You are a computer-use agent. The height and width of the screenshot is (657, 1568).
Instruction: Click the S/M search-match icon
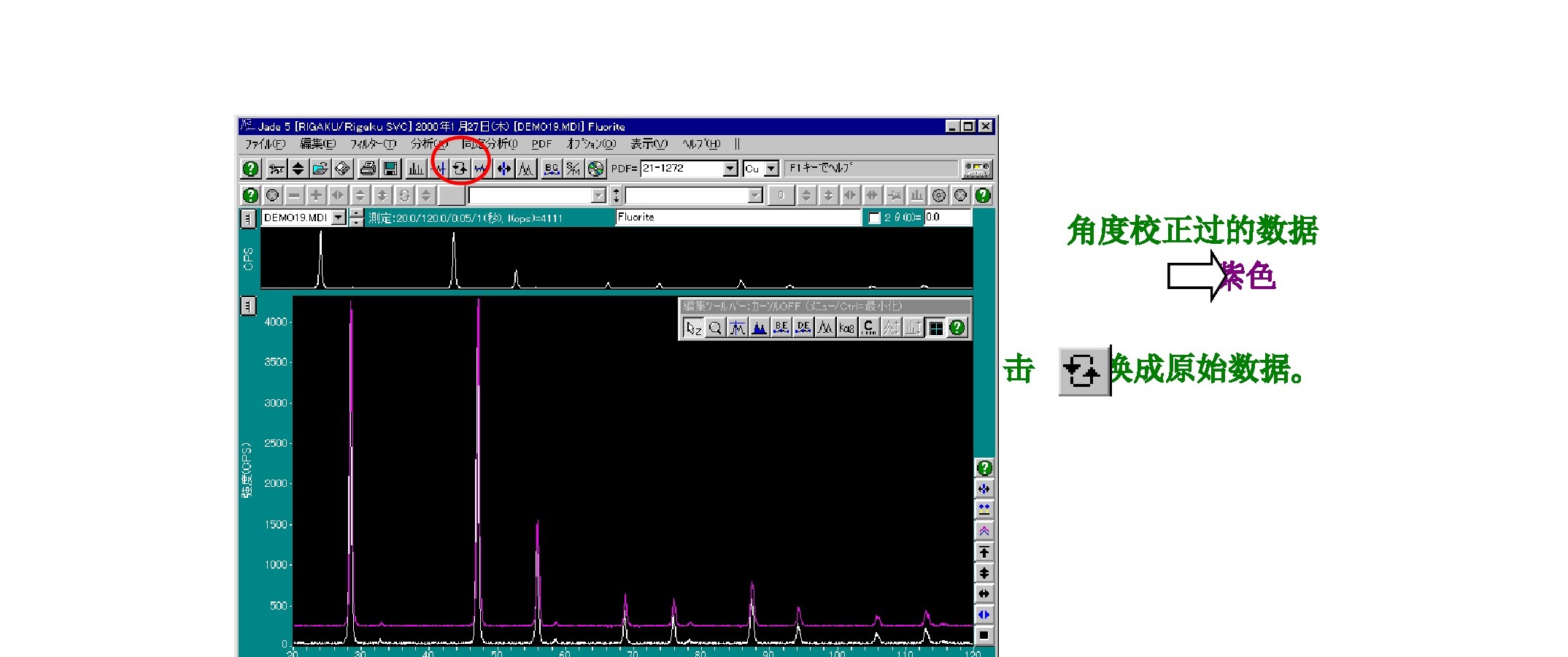click(573, 169)
